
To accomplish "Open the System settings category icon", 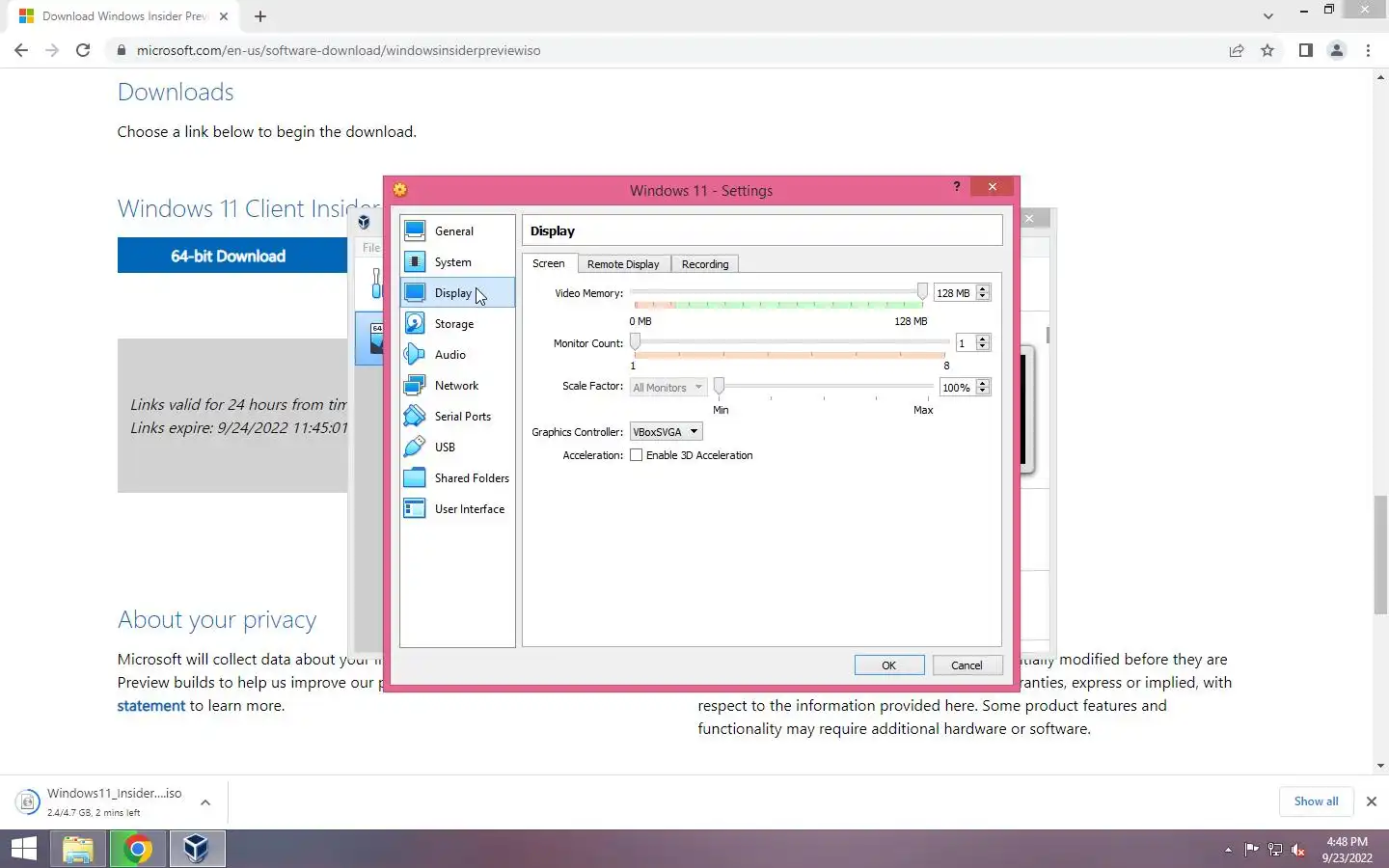I will tap(415, 261).
